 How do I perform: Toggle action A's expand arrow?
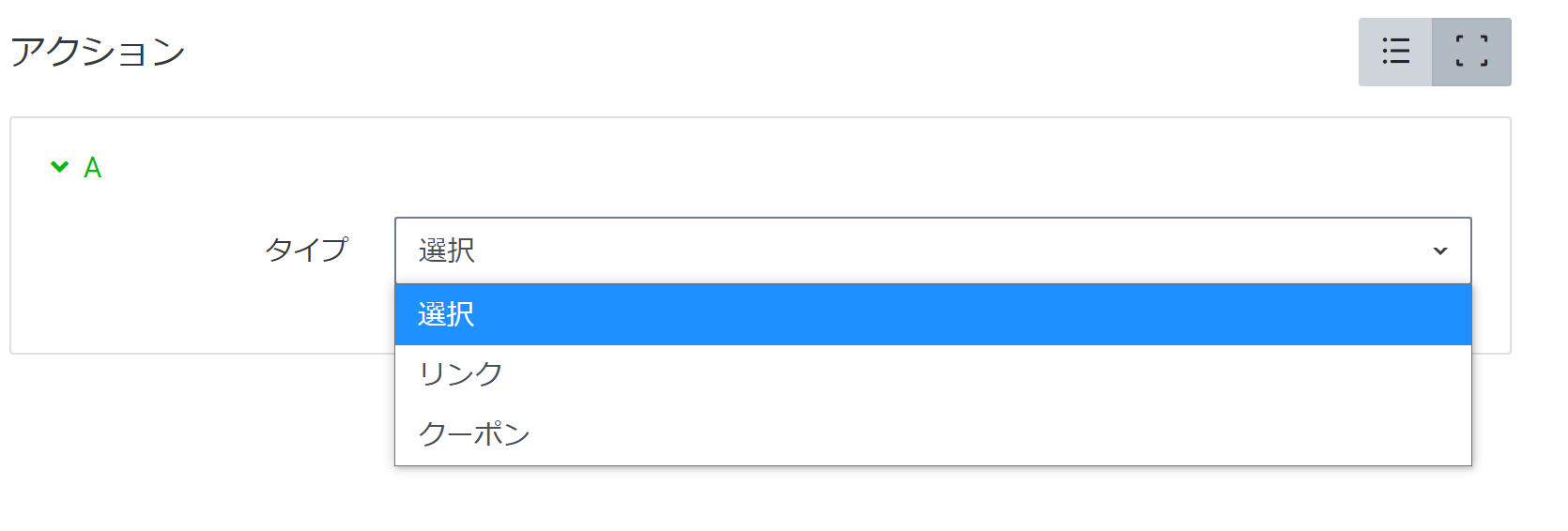[60, 167]
